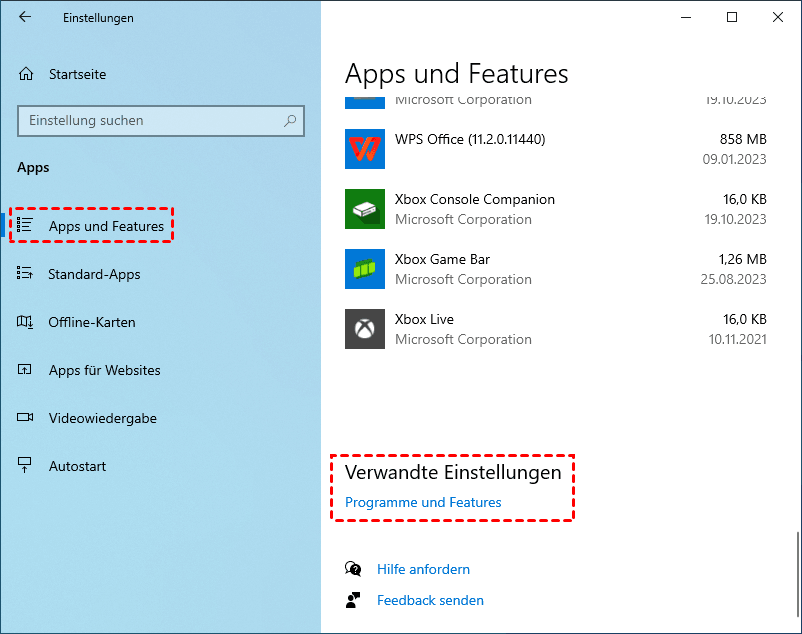
Task: Open Videowiedergabe settings
Action: click(102, 418)
